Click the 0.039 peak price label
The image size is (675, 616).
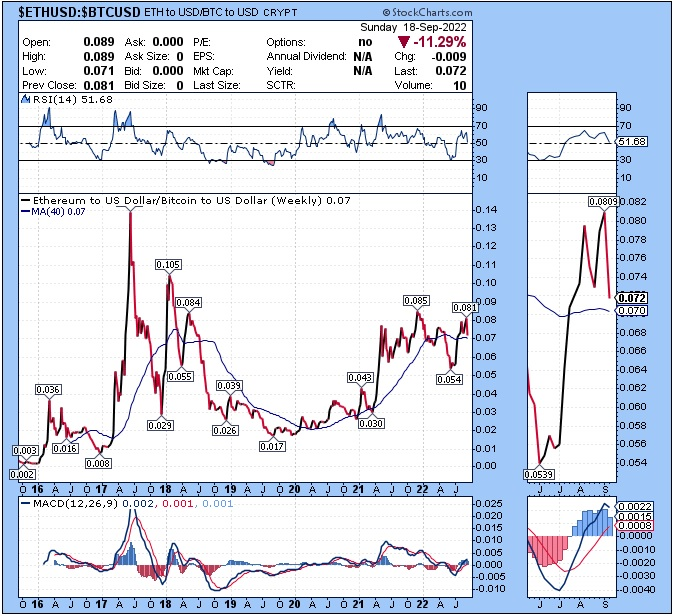(229, 385)
